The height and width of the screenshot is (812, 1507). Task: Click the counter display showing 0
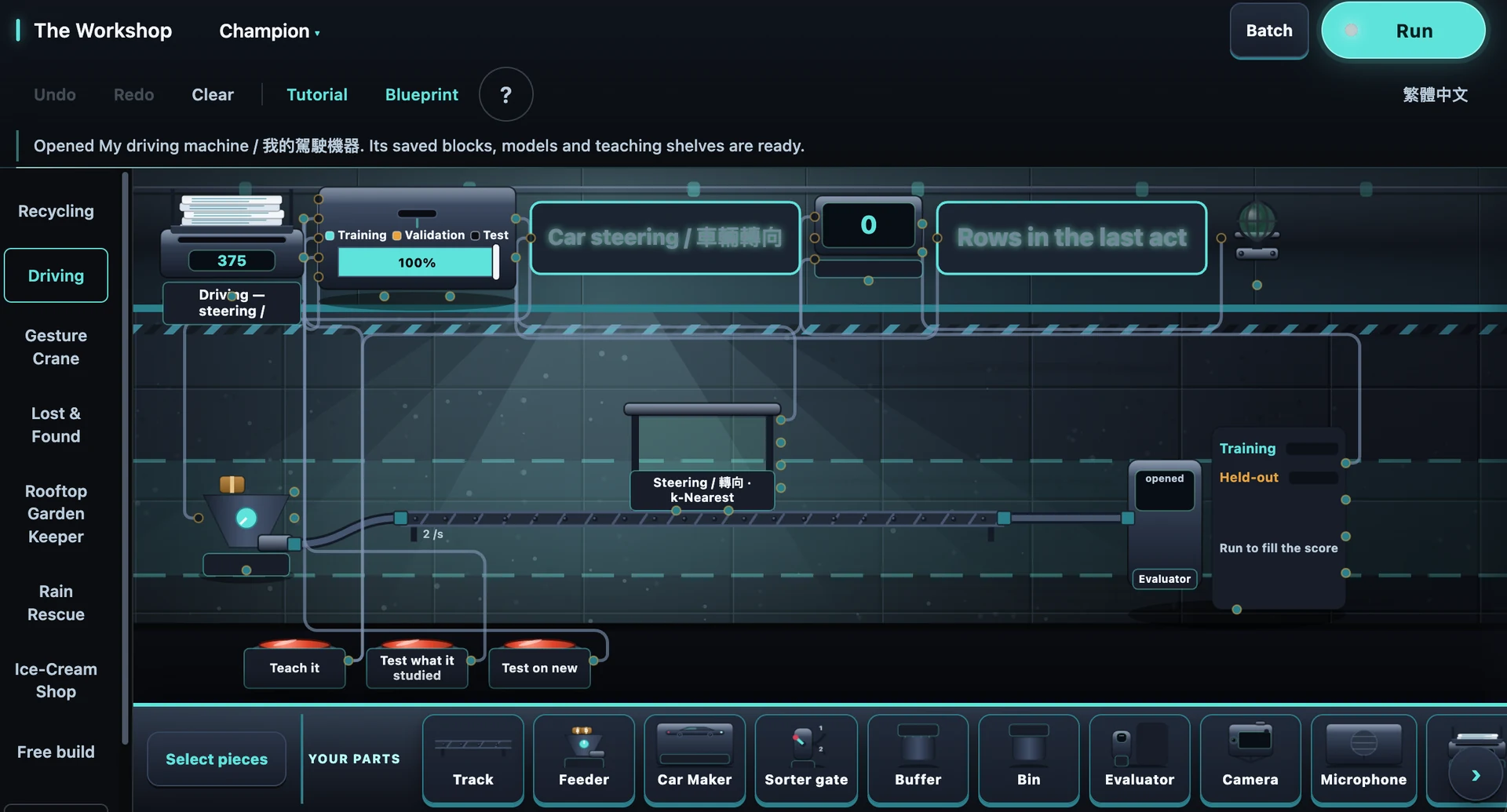click(x=868, y=225)
